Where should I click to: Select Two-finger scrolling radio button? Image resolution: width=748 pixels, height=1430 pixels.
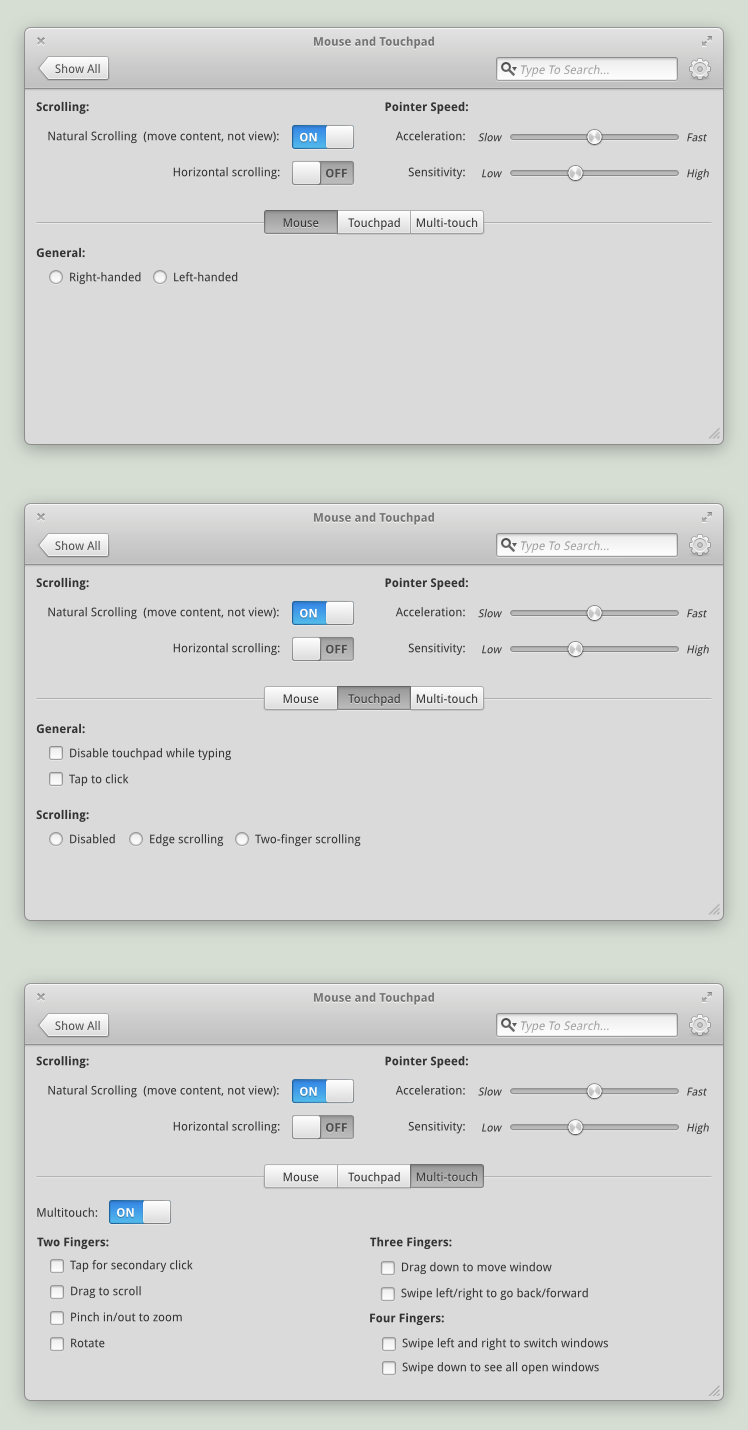242,839
